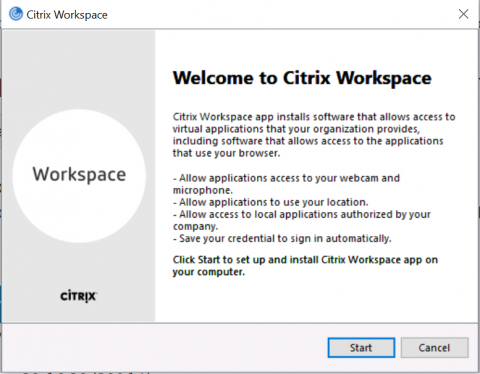Click Start to begin the installation
Viewport: 480px width, 374px height.
point(361,348)
